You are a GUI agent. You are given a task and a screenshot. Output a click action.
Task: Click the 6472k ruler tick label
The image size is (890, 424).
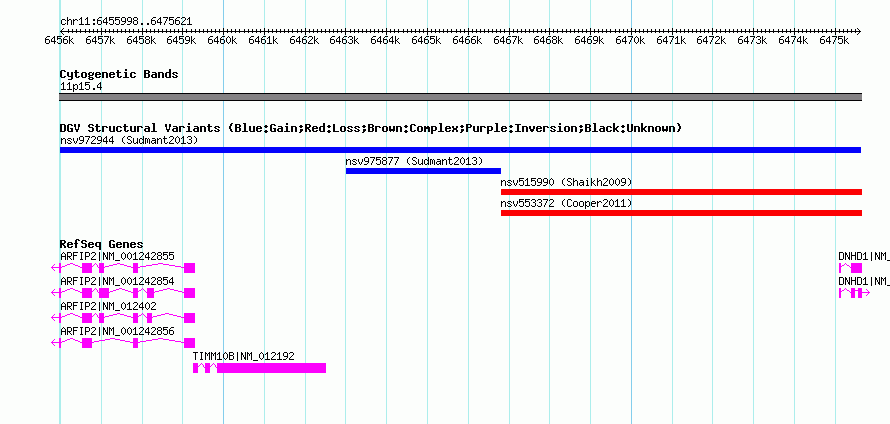712,41
